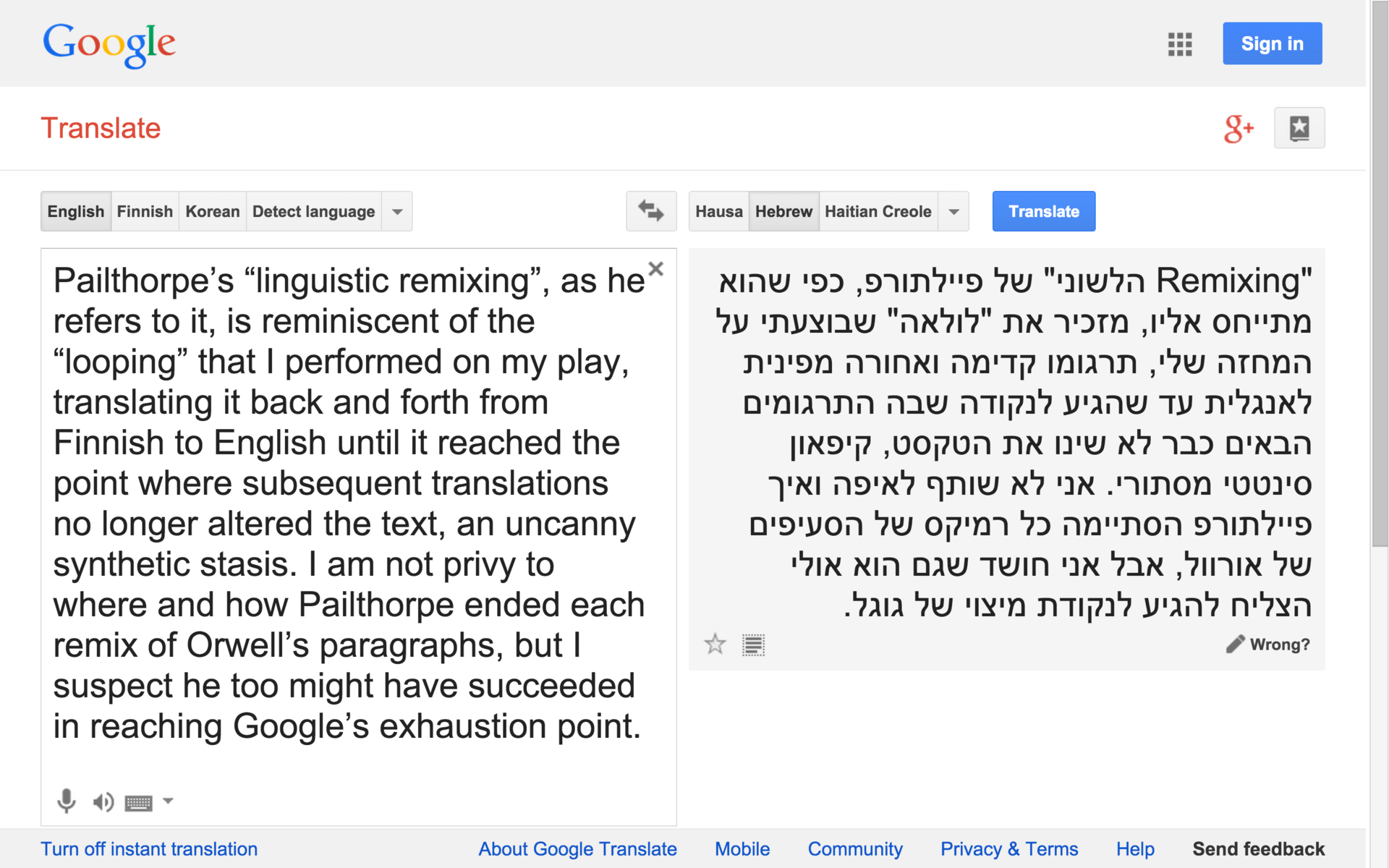
Task: Listen to source text speaker icon
Action: 103,801
